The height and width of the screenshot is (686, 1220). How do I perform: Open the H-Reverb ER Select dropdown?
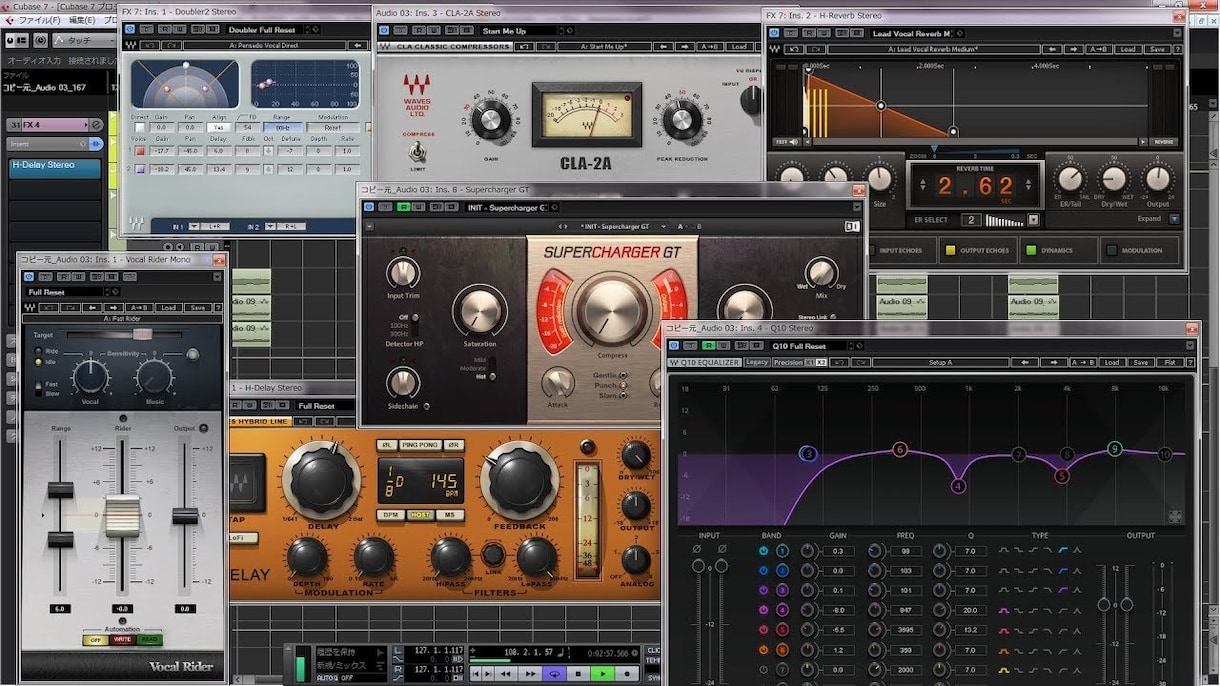tap(1034, 220)
